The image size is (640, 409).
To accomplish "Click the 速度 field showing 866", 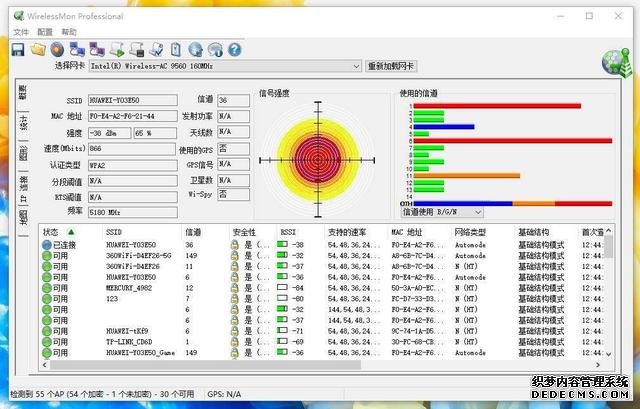I will 131,149.
